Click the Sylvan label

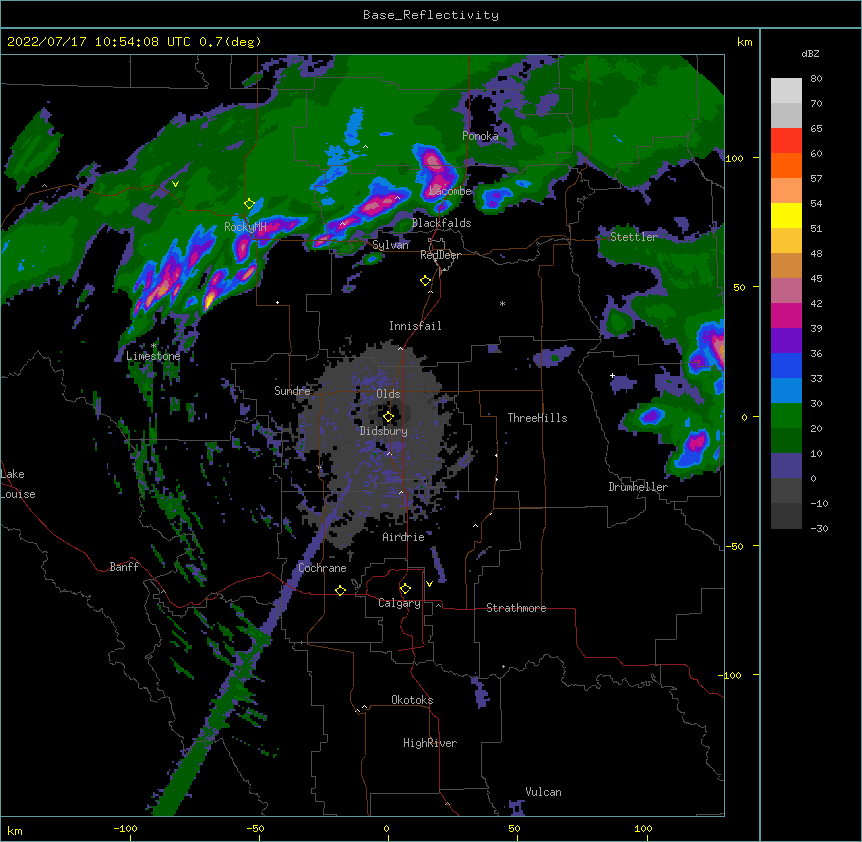[390, 245]
